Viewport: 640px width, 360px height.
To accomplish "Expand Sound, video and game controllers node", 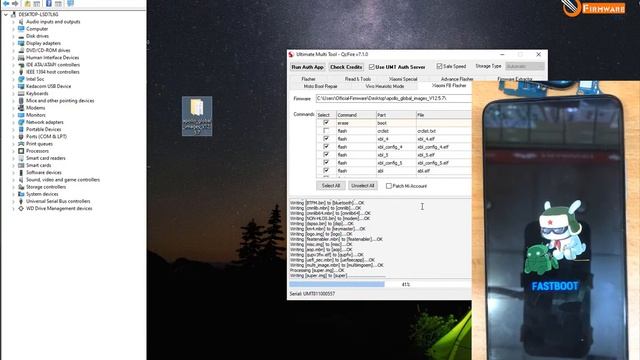I will (x=13, y=180).
